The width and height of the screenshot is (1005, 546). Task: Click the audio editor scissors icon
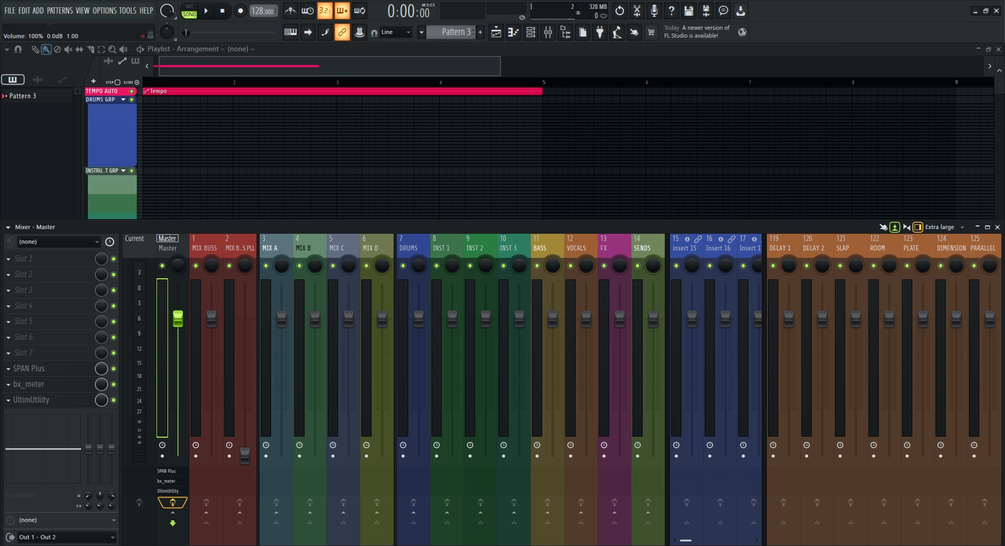(636, 11)
